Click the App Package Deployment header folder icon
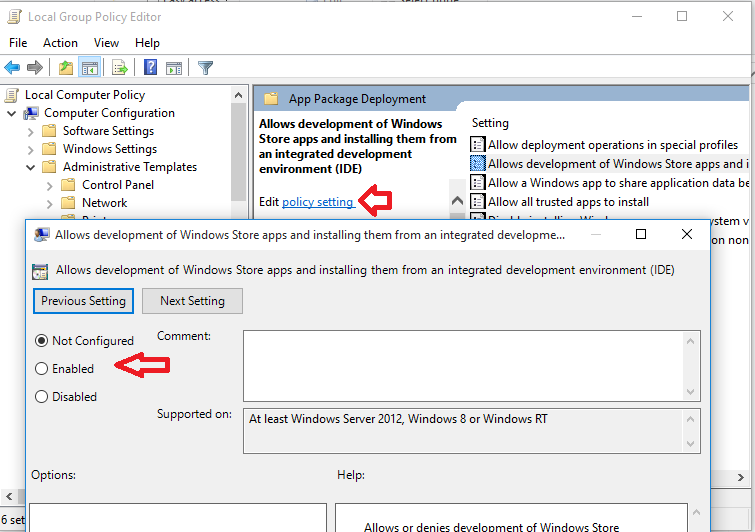The width and height of the screenshot is (755, 532). (271, 99)
